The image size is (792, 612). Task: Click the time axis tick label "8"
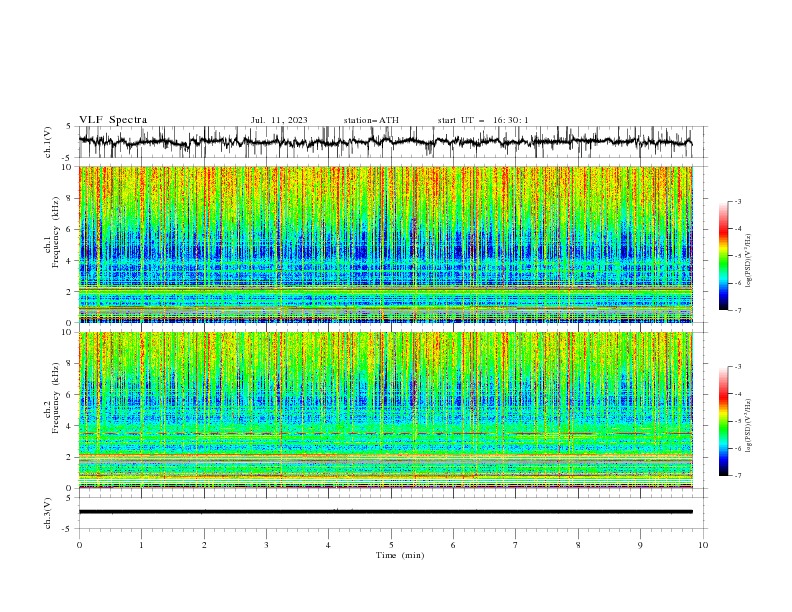pos(578,545)
